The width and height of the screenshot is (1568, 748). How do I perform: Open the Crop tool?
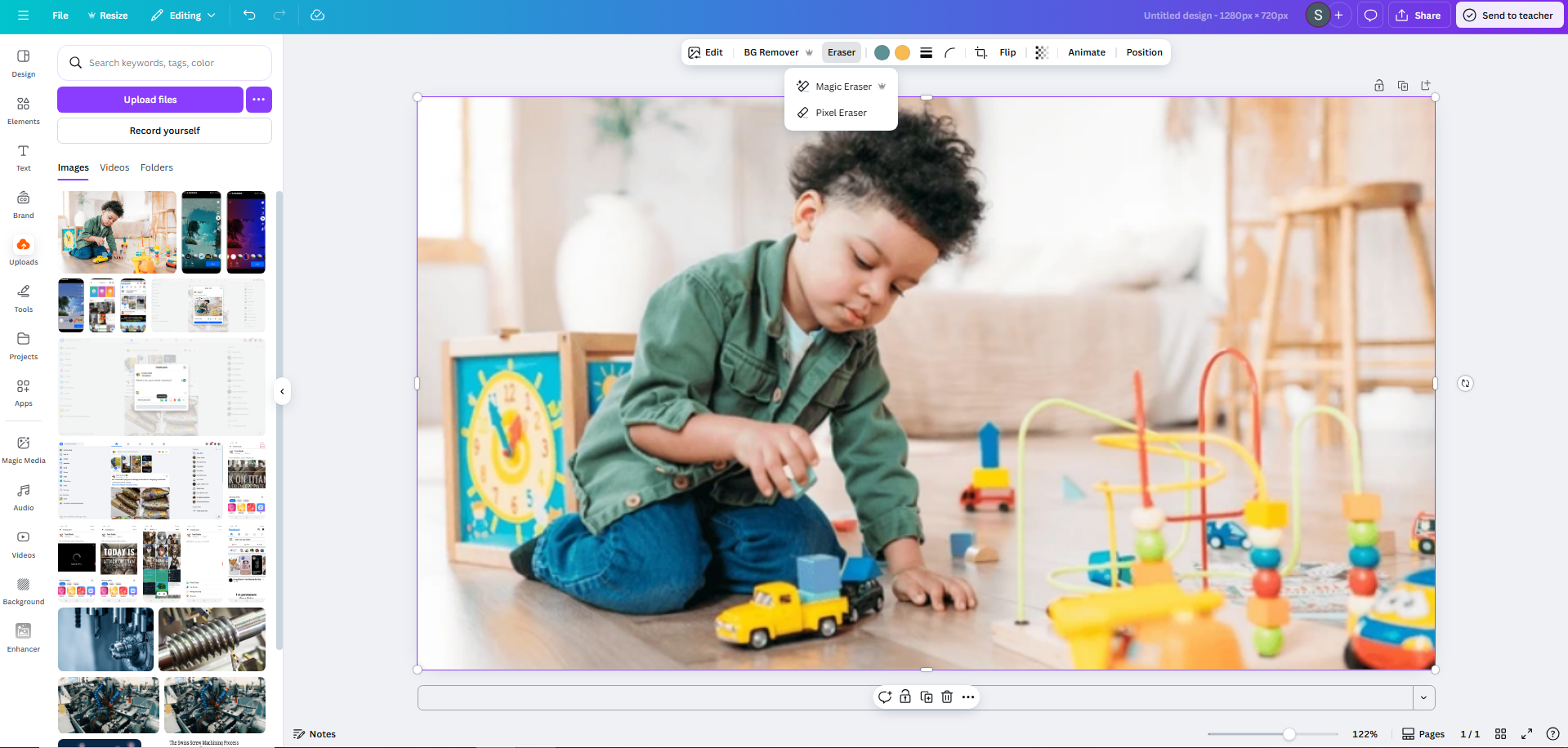coord(980,51)
